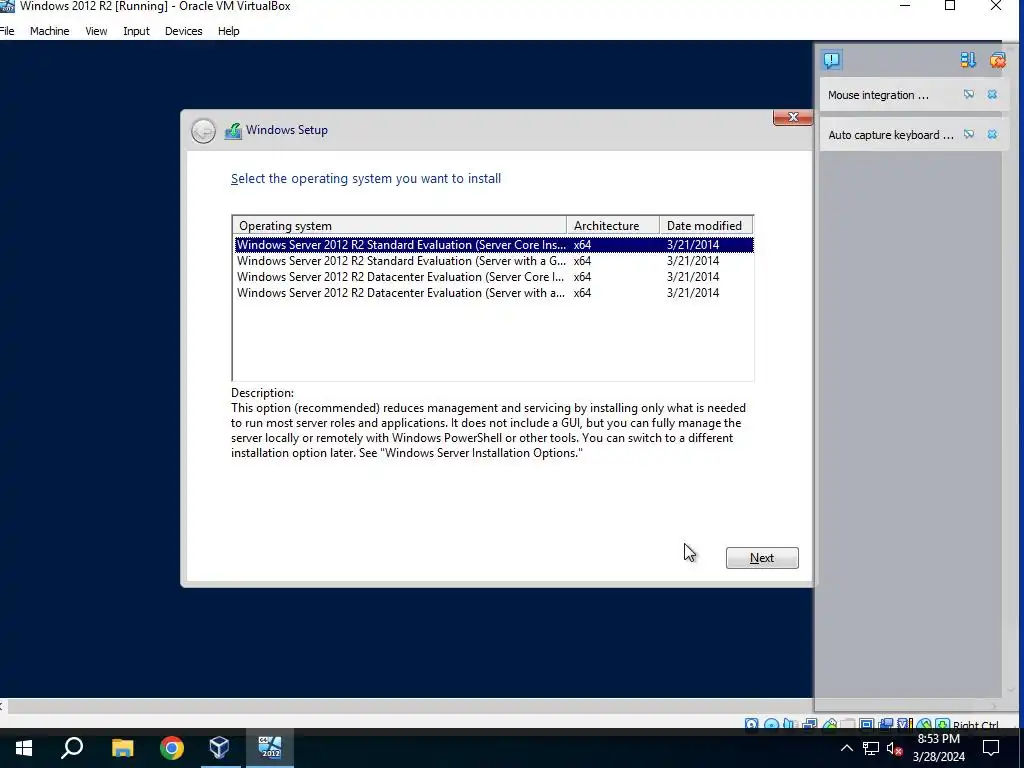Open the File menu
1024x768 pixels.
[x=7, y=31]
